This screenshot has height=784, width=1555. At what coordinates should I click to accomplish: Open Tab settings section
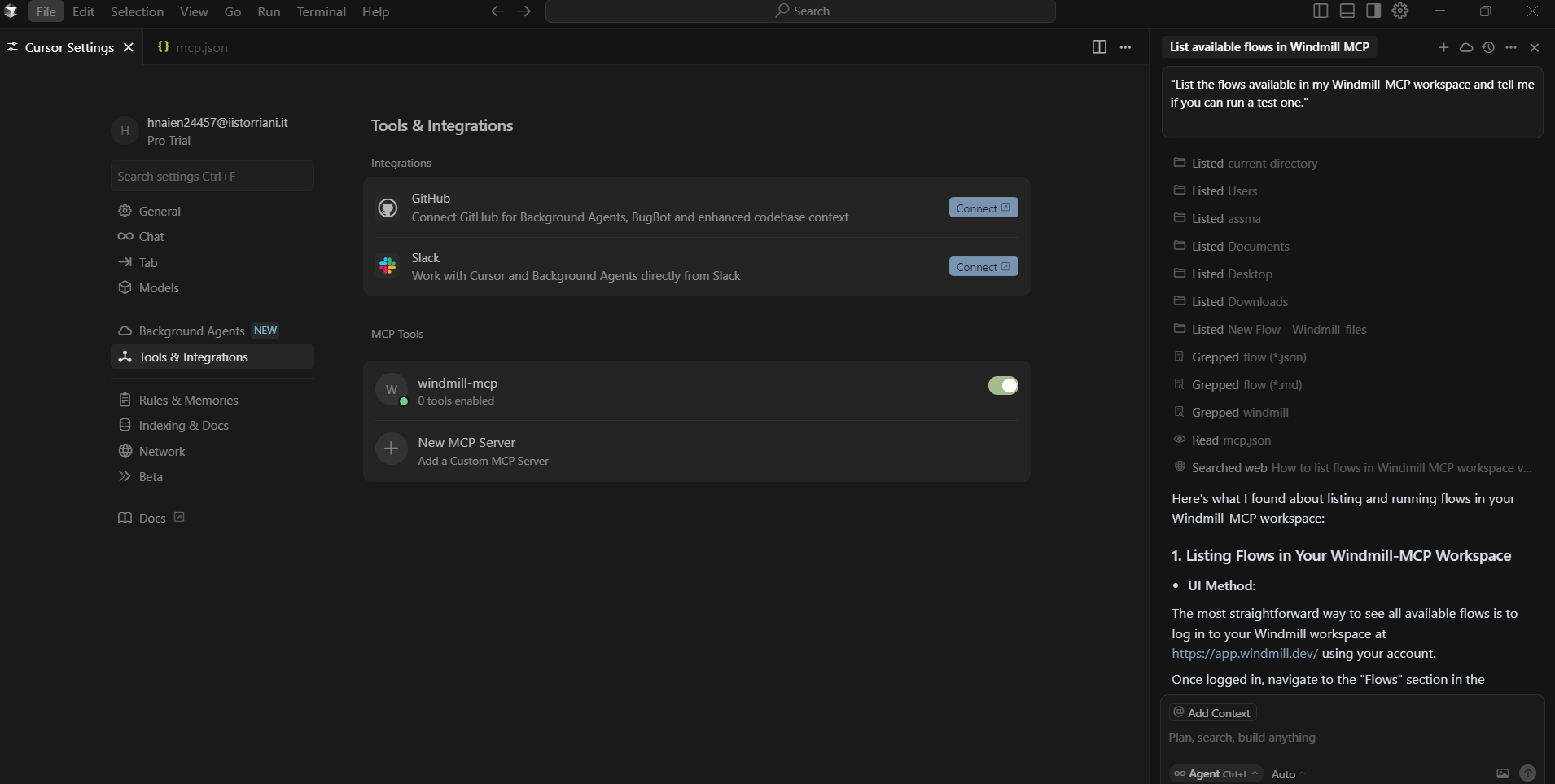coord(212,262)
